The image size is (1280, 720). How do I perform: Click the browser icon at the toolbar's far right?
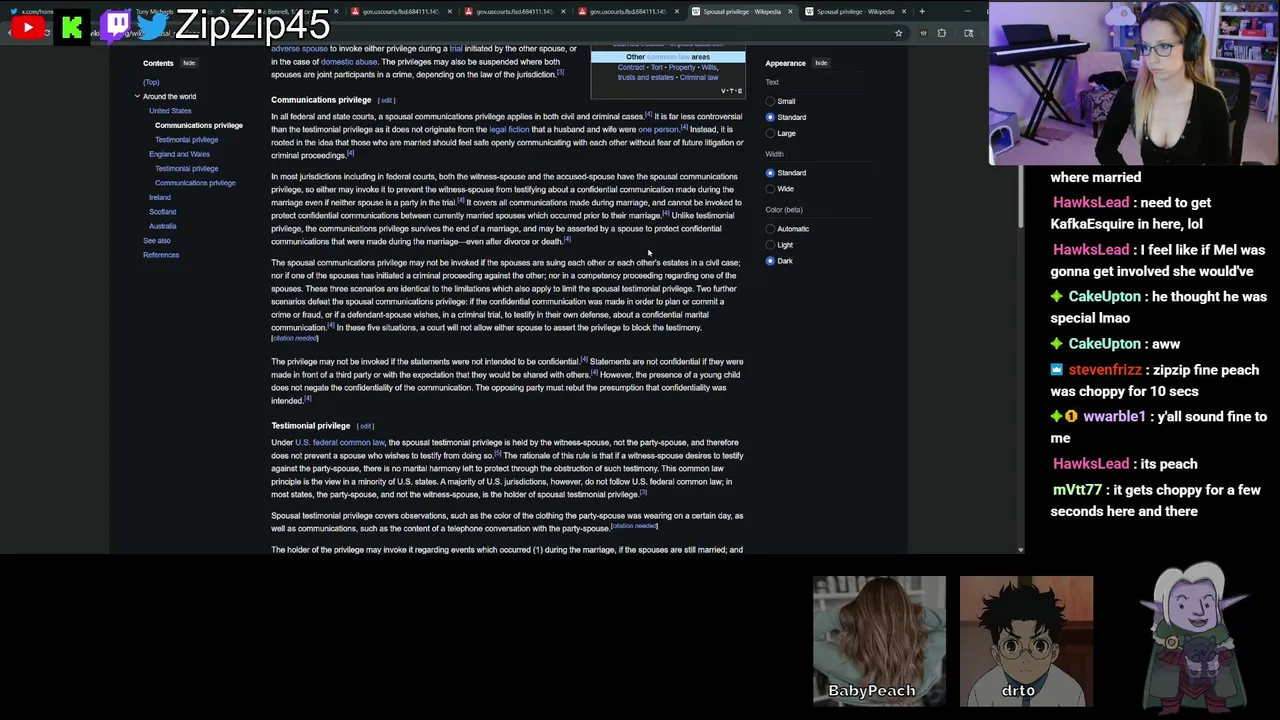(x=968, y=33)
